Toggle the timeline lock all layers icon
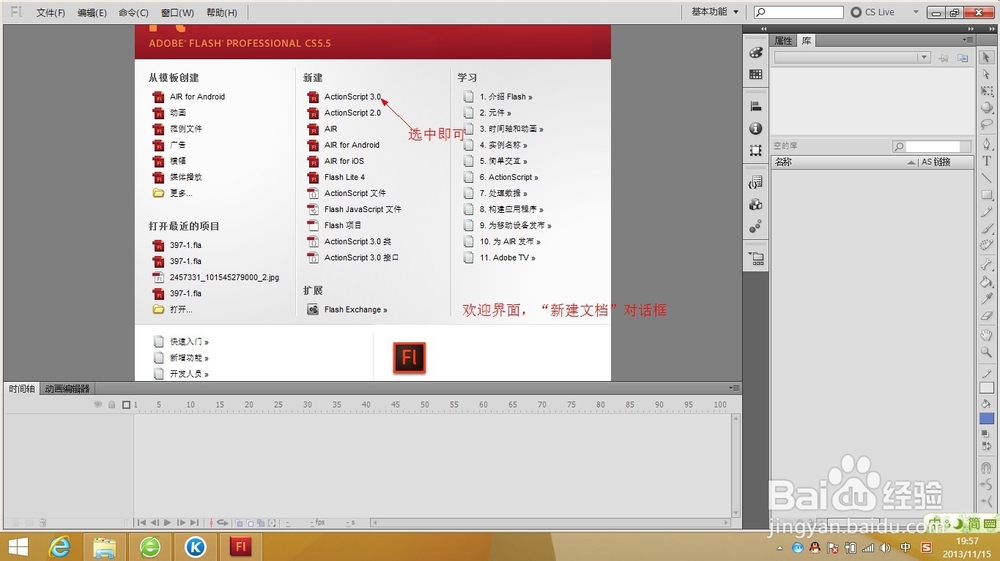The image size is (1000, 561). (112, 404)
